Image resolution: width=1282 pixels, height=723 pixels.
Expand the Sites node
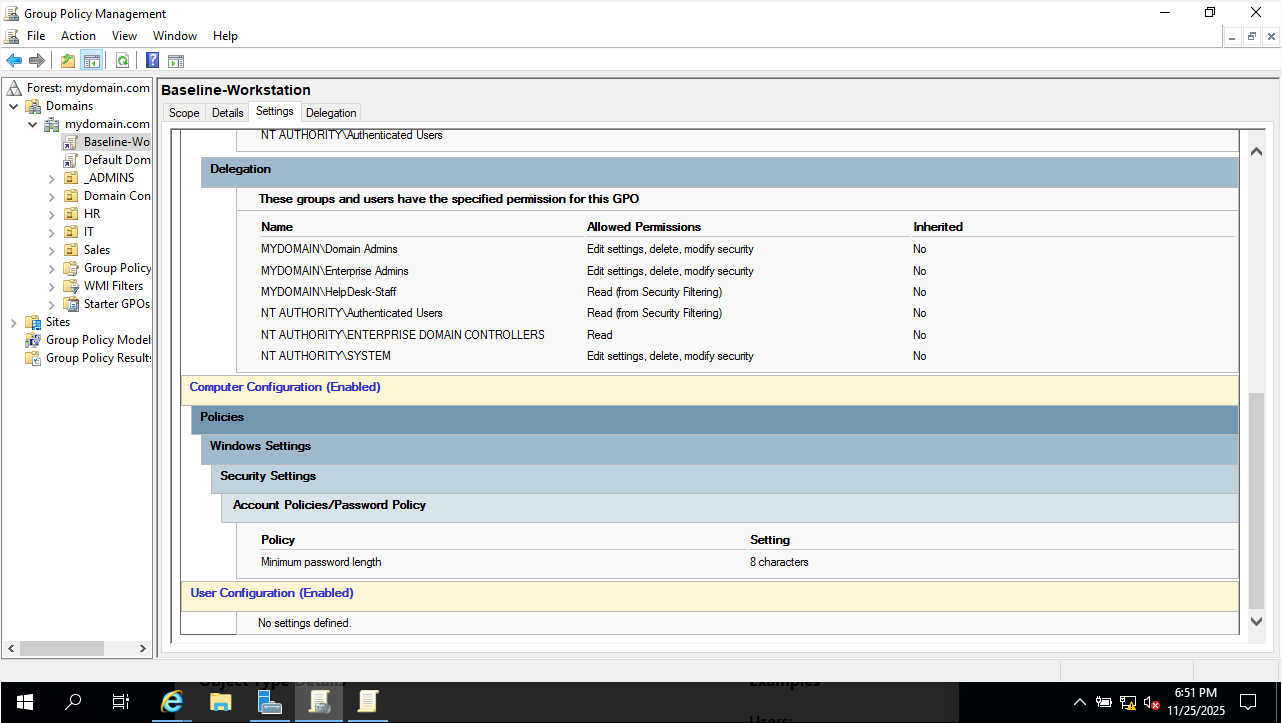[x=13, y=322]
